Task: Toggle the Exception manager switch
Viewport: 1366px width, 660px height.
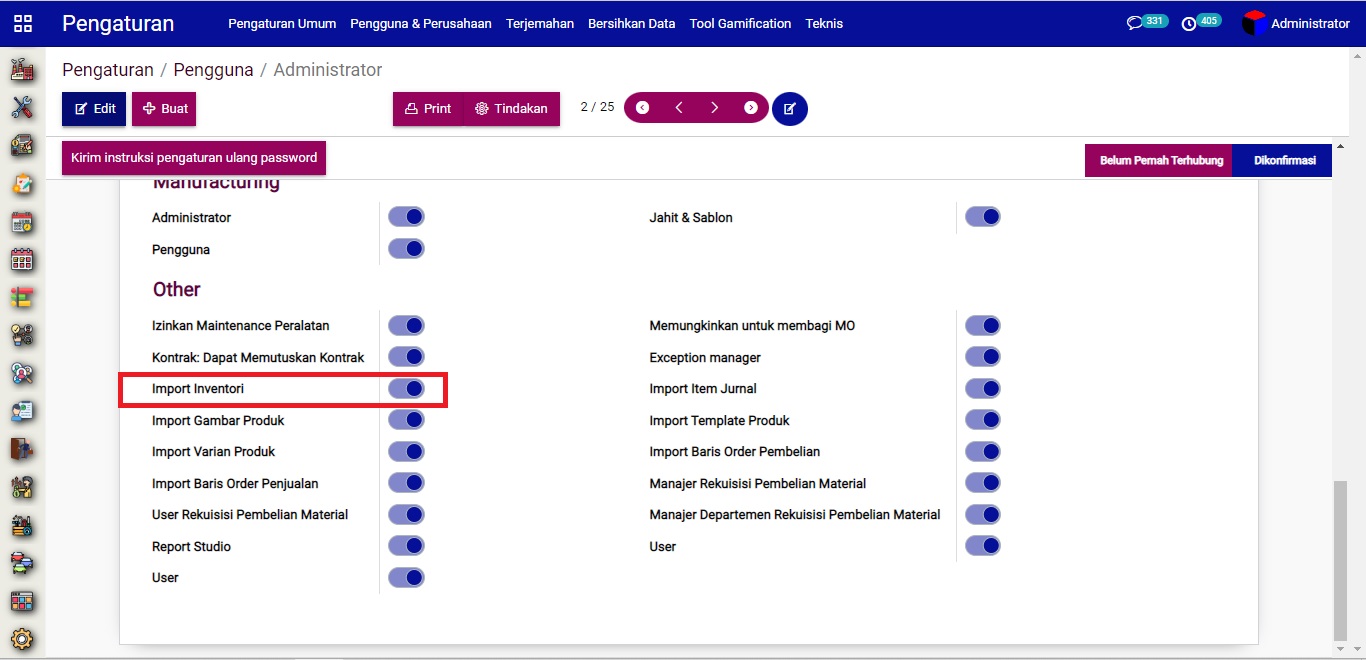Action: point(982,357)
